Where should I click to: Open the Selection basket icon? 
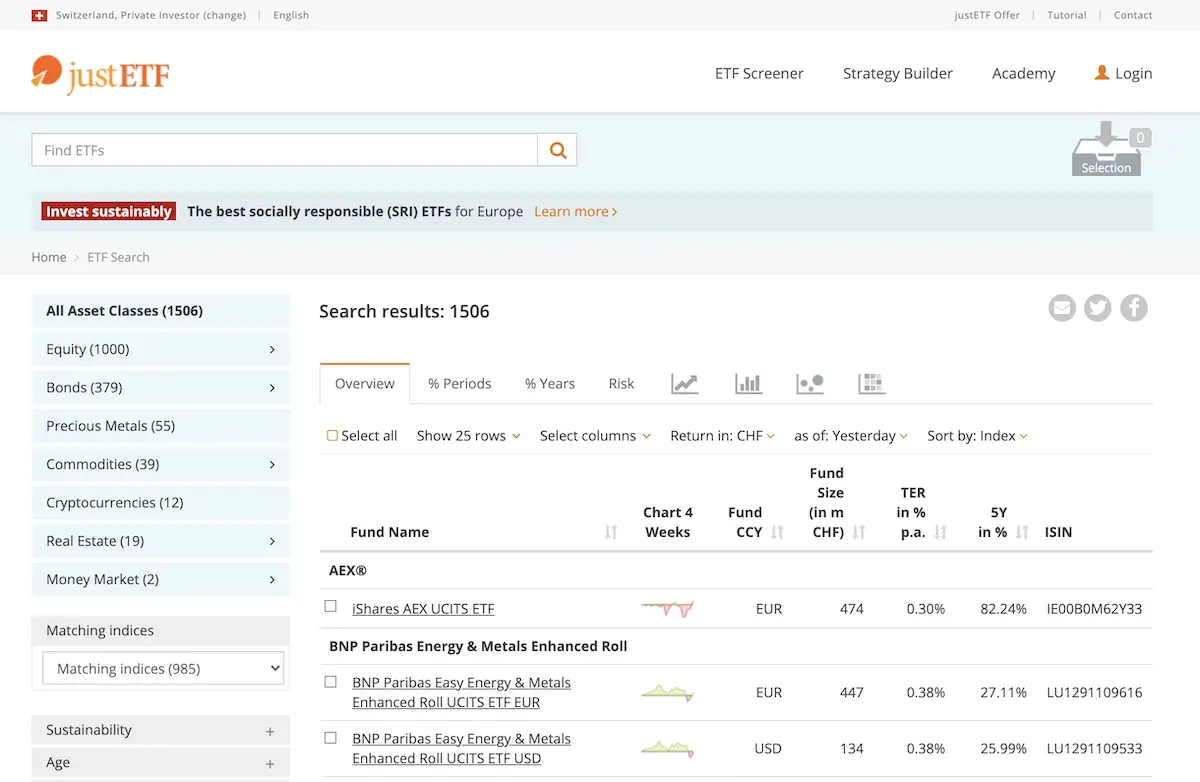[1106, 150]
